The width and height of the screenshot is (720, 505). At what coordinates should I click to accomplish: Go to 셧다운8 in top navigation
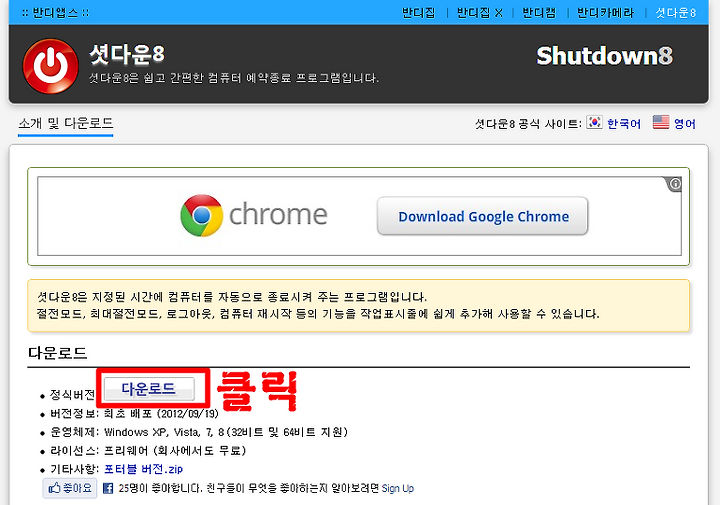point(675,12)
